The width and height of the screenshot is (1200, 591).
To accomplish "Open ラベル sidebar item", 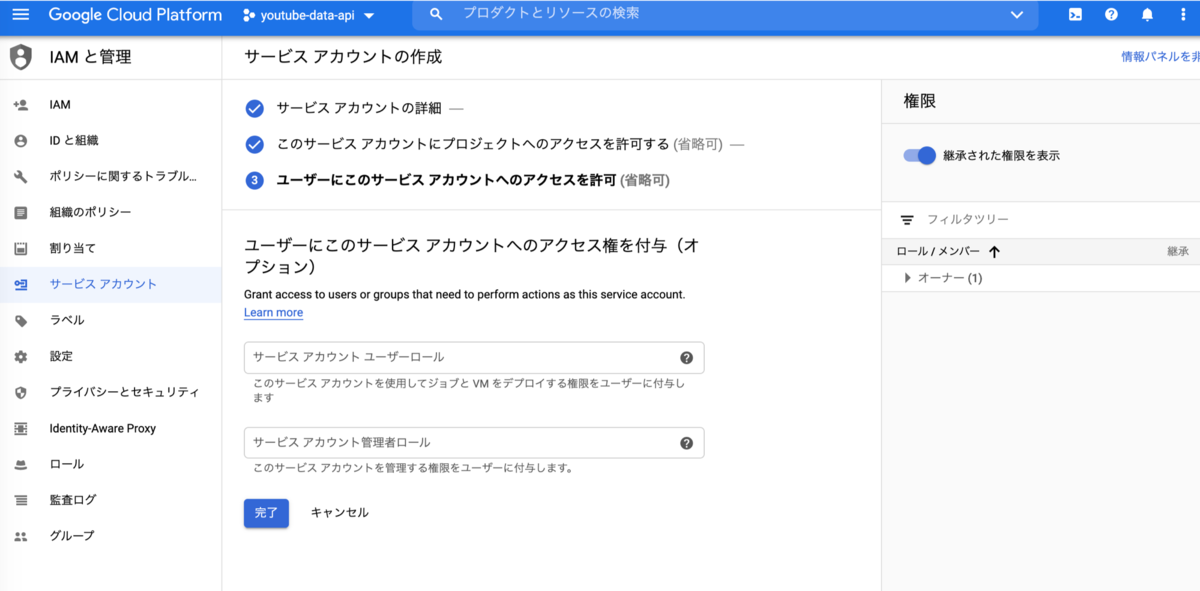I will click(x=110, y=320).
